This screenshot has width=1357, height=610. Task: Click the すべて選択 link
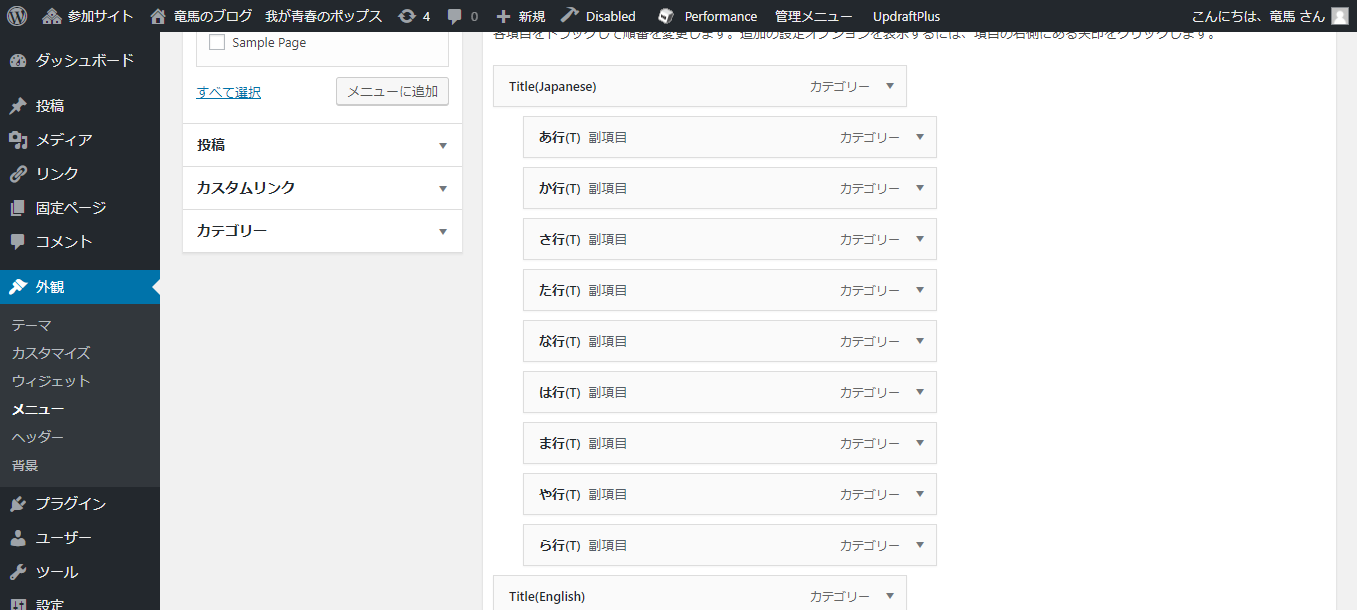point(229,92)
